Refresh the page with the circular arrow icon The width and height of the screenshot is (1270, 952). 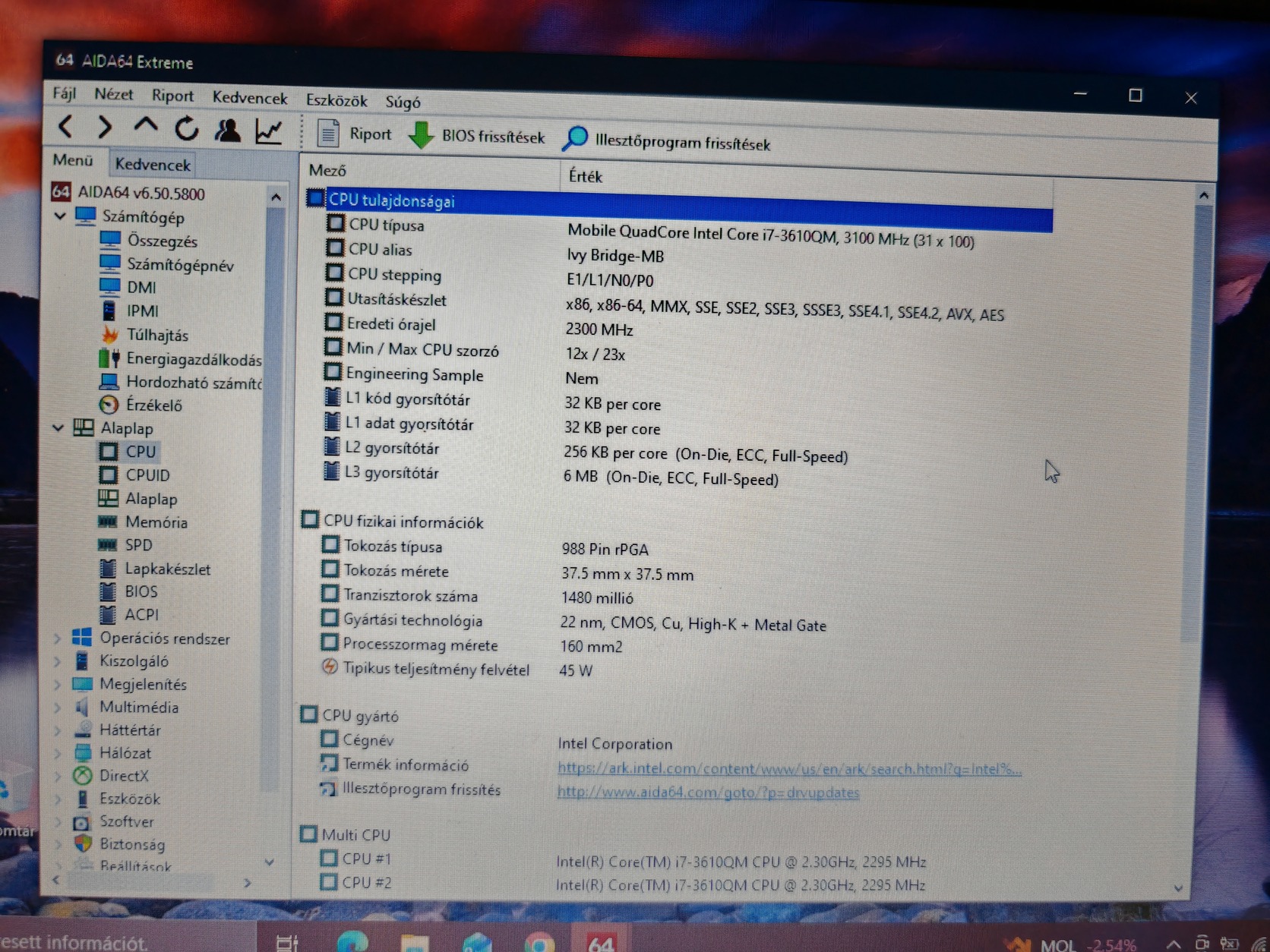click(186, 128)
